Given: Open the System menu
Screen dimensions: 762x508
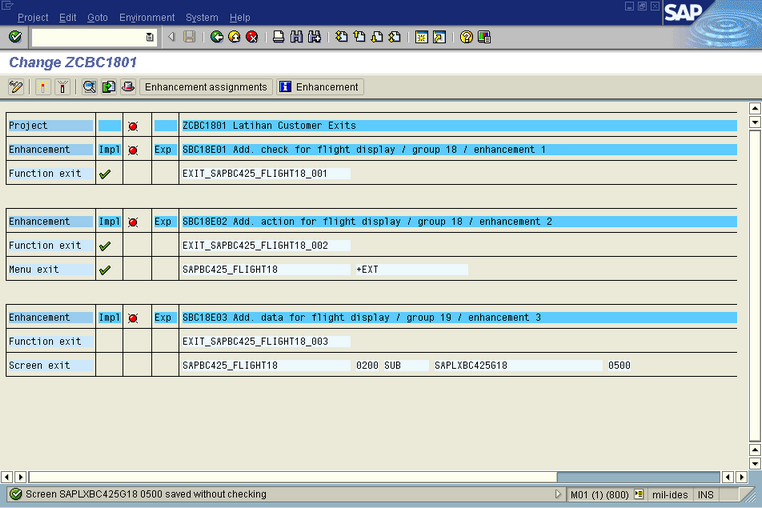Looking at the screenshot, I should pos(202,18).
